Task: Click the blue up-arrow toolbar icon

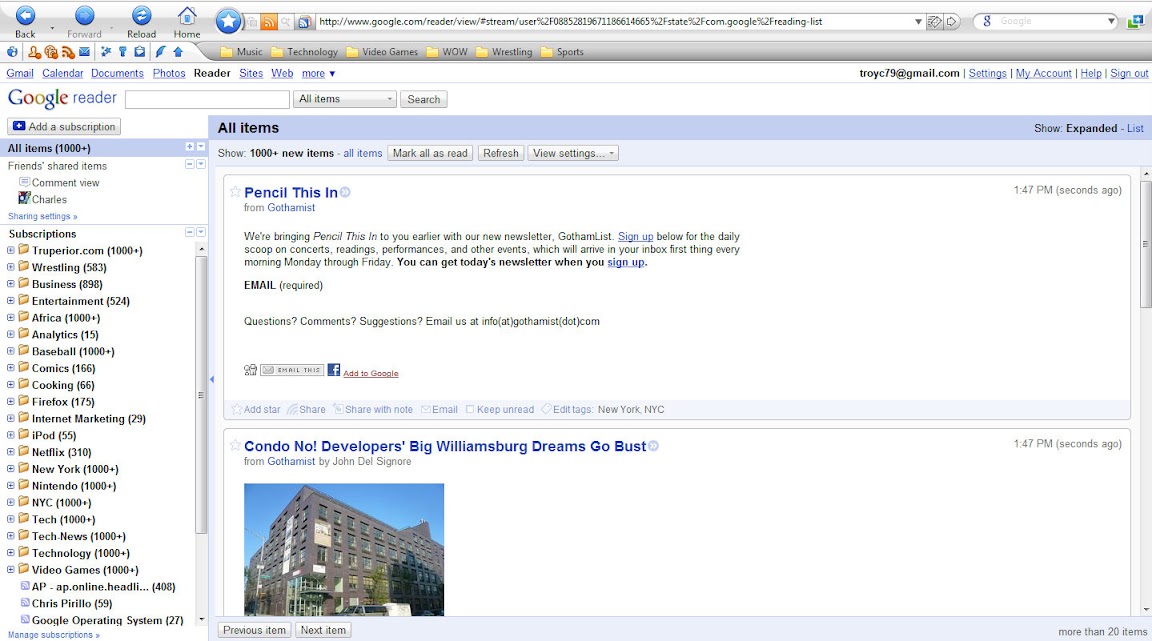Action: 178,51
